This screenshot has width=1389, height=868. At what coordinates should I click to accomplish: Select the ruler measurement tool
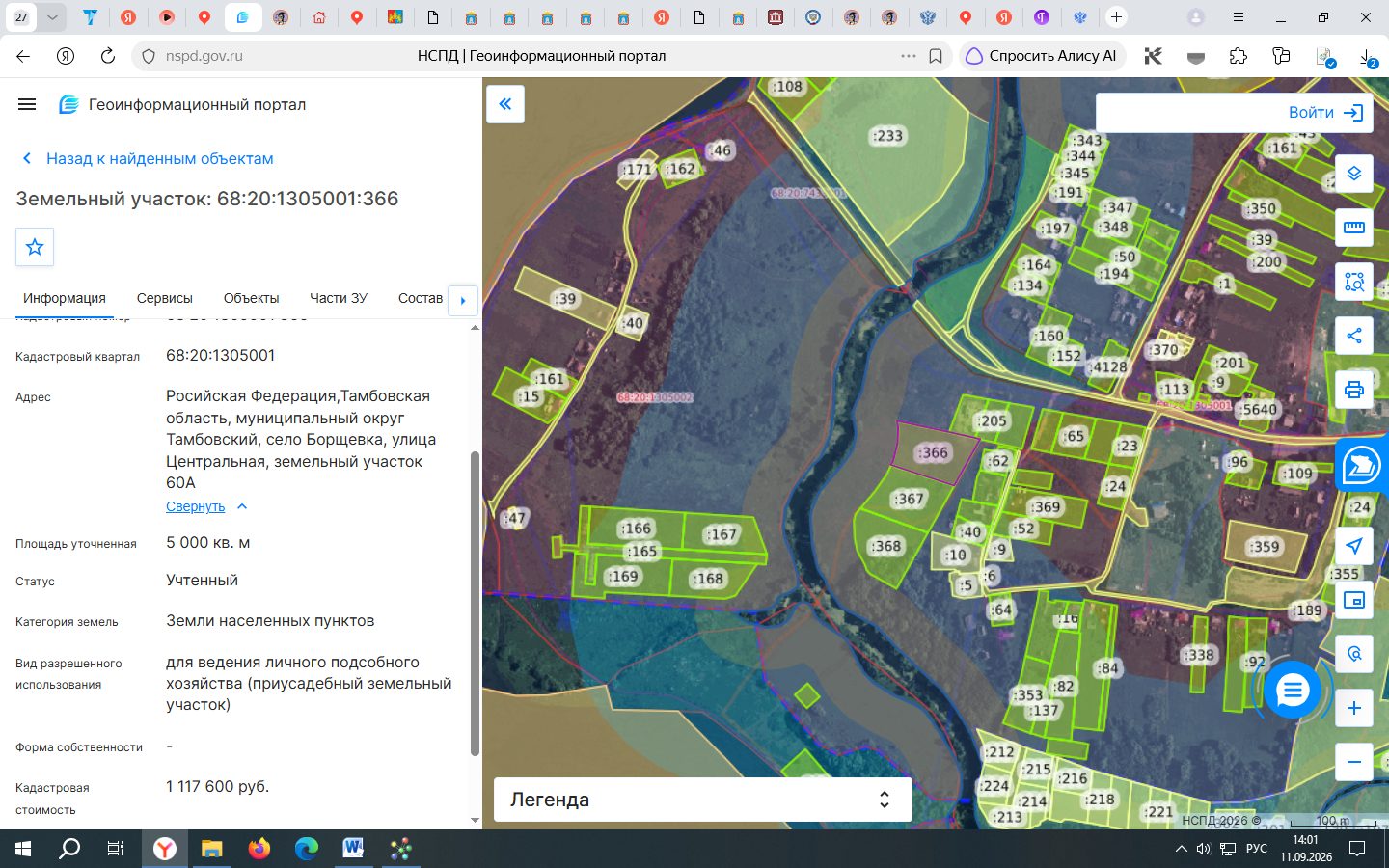point(1354,228)
